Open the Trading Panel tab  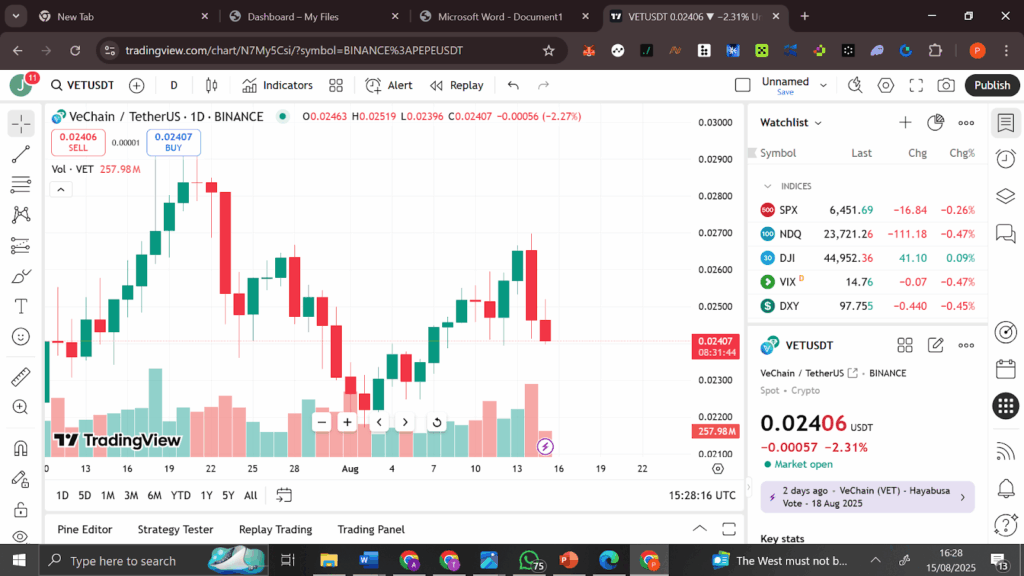(371, 529)
